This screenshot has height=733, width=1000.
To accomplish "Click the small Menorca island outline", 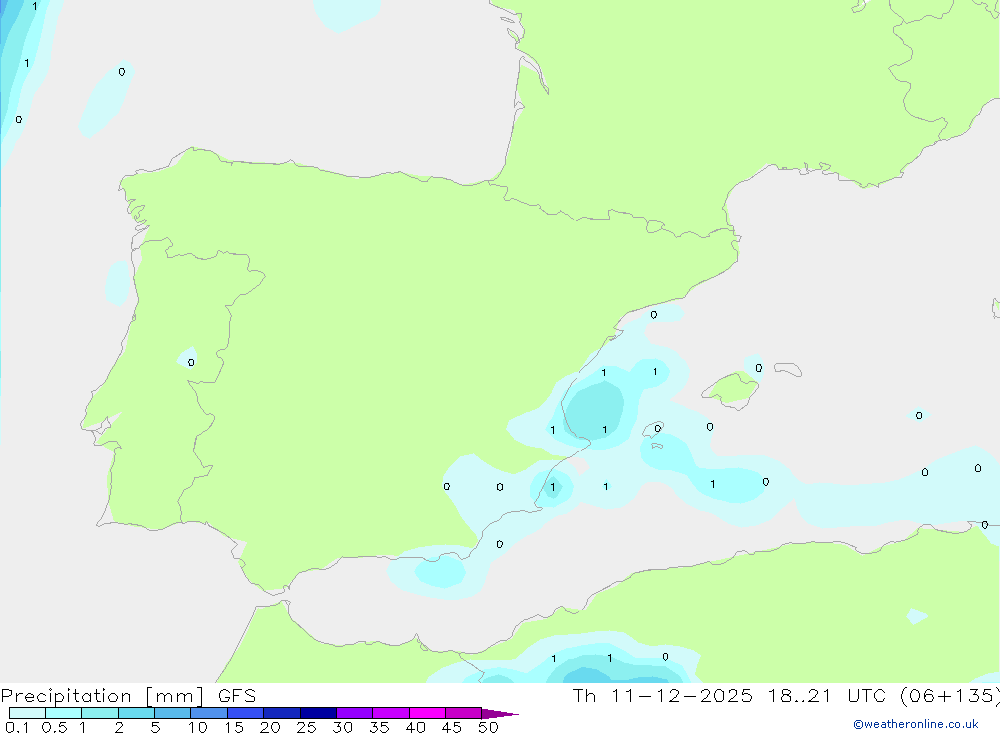I will (x=788, y=369).
